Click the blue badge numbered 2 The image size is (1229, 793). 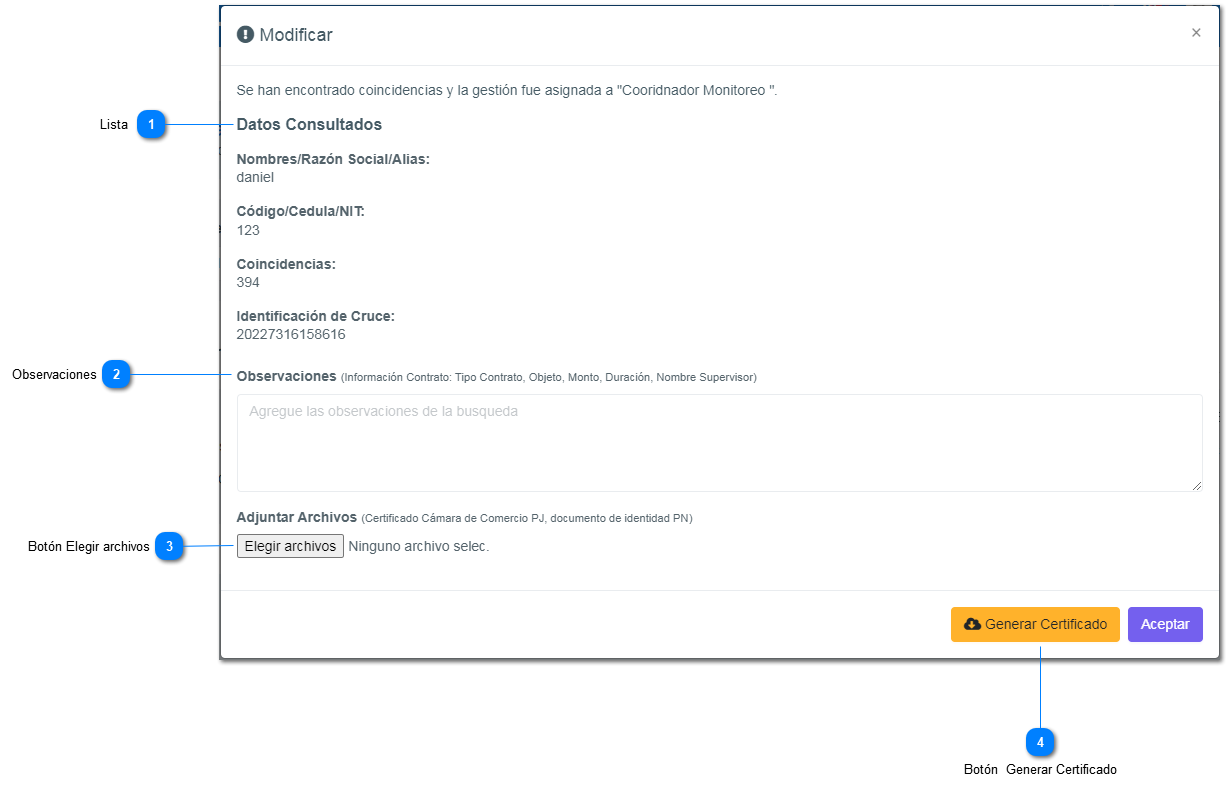coord(116,375)
